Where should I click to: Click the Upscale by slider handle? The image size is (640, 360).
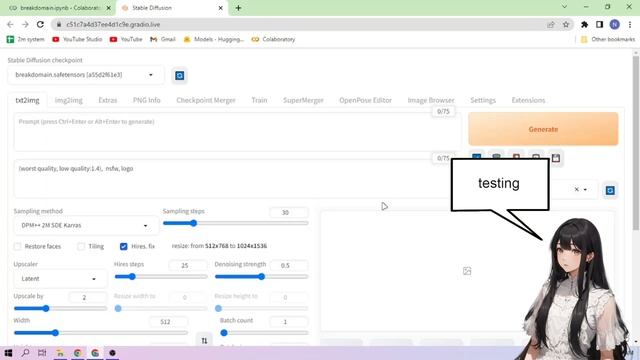click(46, 308)
